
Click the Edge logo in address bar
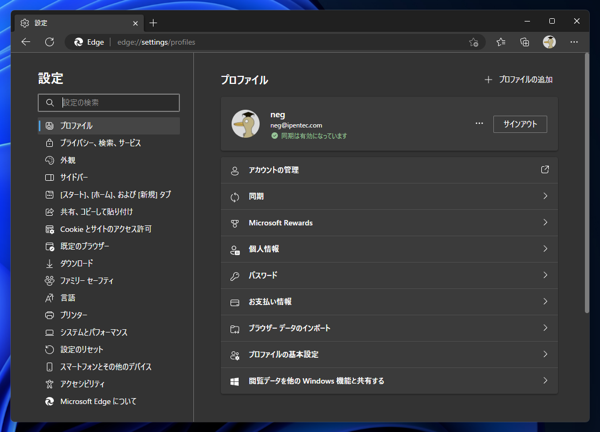click(x=78, y=42)
